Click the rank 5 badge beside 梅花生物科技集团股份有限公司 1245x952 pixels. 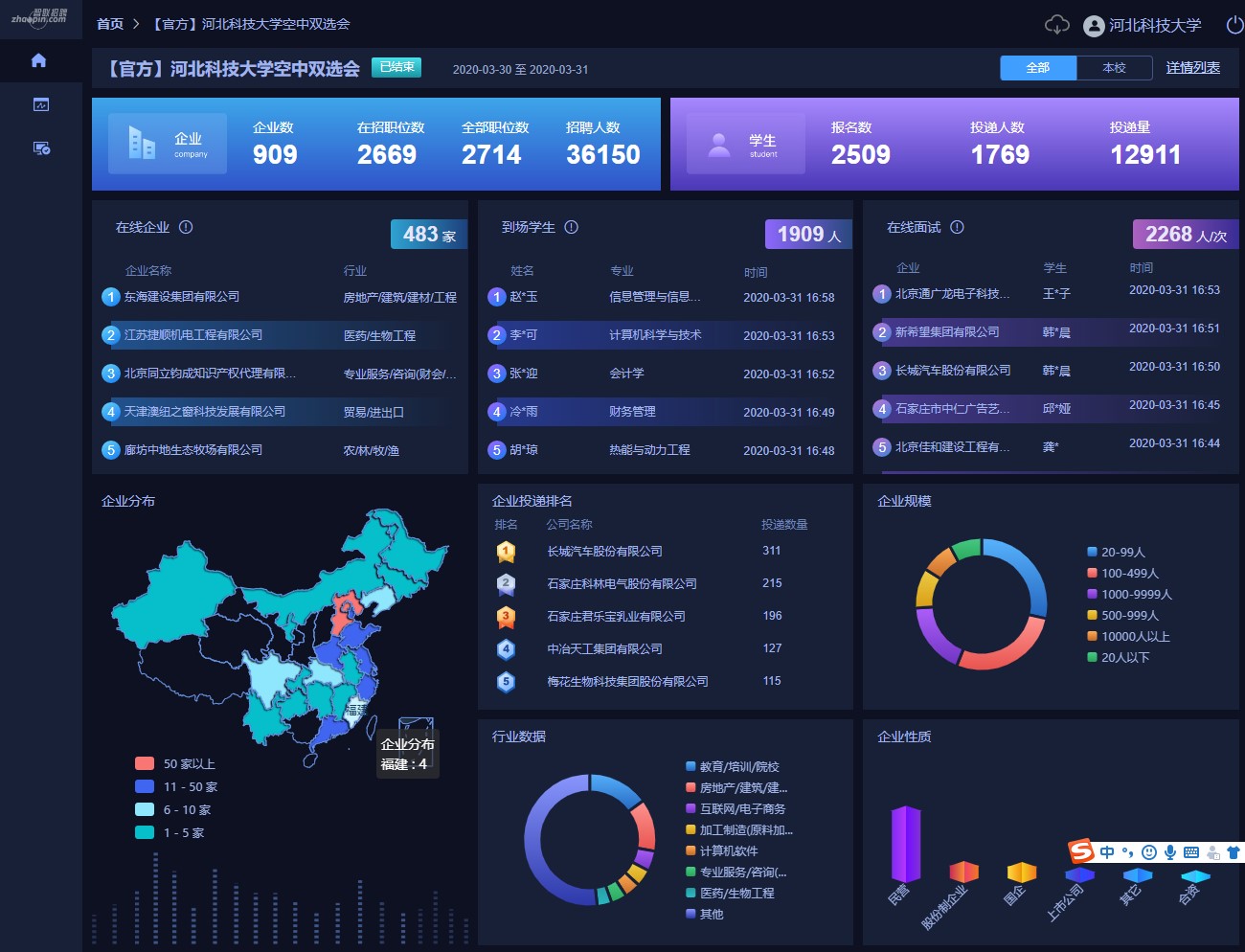point(506,682)
